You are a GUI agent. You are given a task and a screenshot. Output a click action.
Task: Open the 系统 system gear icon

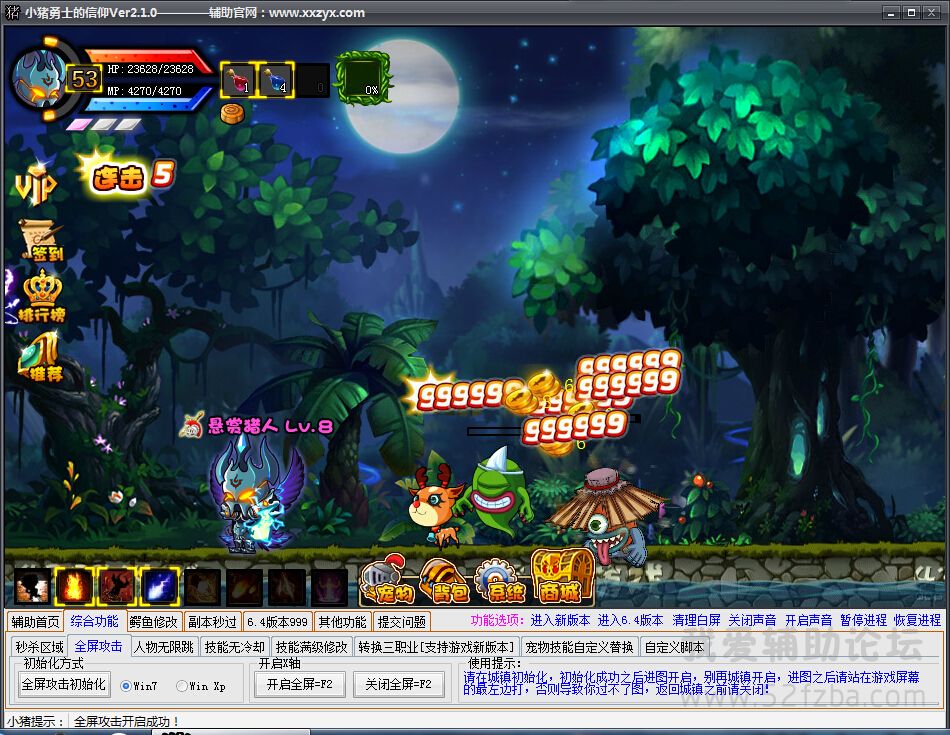pos(502,580)
